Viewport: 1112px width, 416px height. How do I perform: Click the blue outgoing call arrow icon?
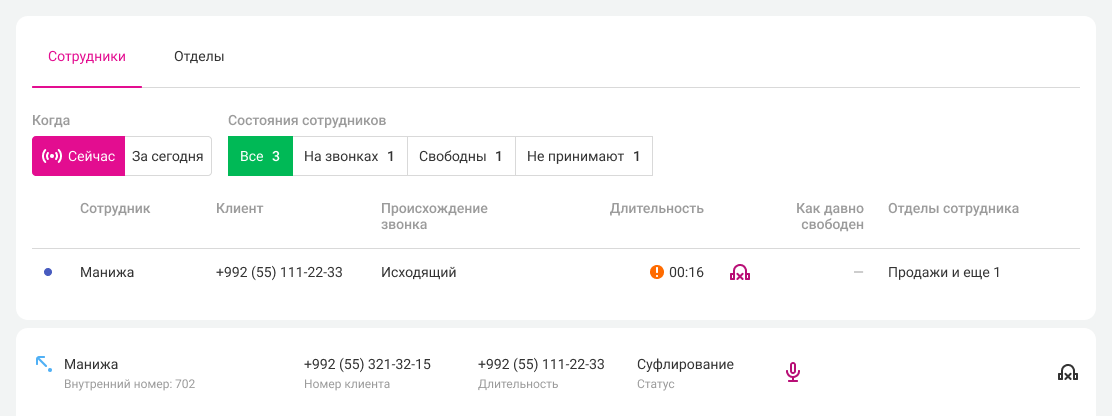[43, 364]
